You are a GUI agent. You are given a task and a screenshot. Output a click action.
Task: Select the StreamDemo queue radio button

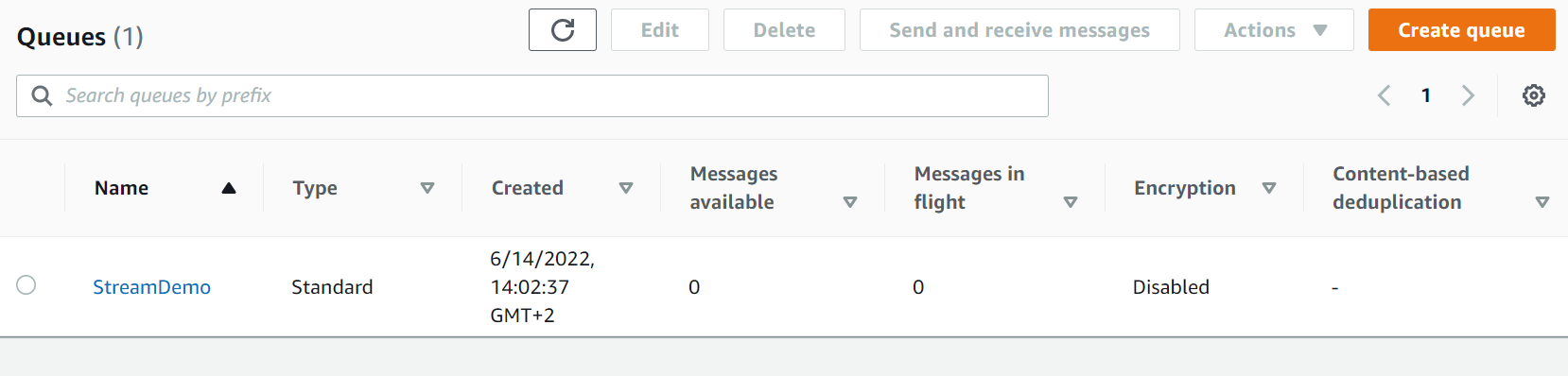pyautogui.click(x=26, y=285)
